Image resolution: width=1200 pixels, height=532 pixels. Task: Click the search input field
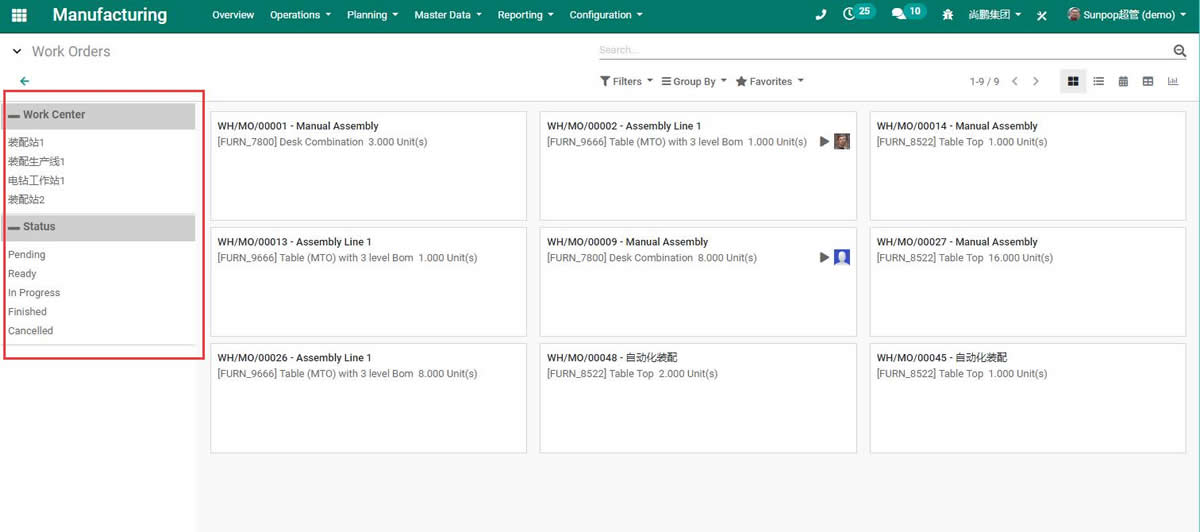click(x=880, y=50)
